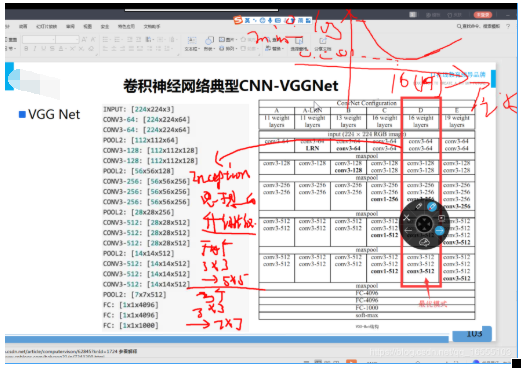
Task: Click the INPUT: [224x224x3] line
Action: click(x=139, y=109)
